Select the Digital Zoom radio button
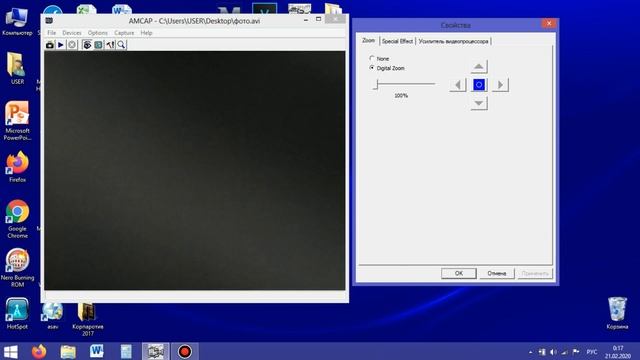This screenshot has width=640, height=360. (372, 68)
